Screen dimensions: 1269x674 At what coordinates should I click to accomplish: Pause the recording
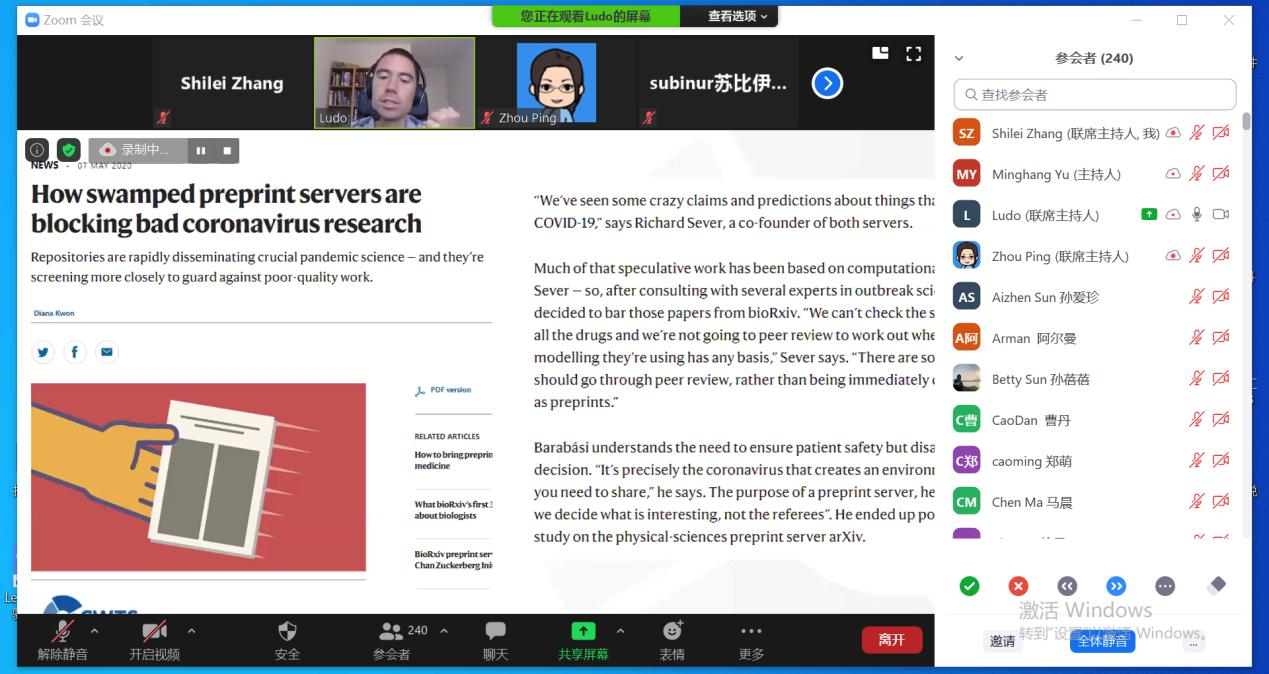point(201,151)
